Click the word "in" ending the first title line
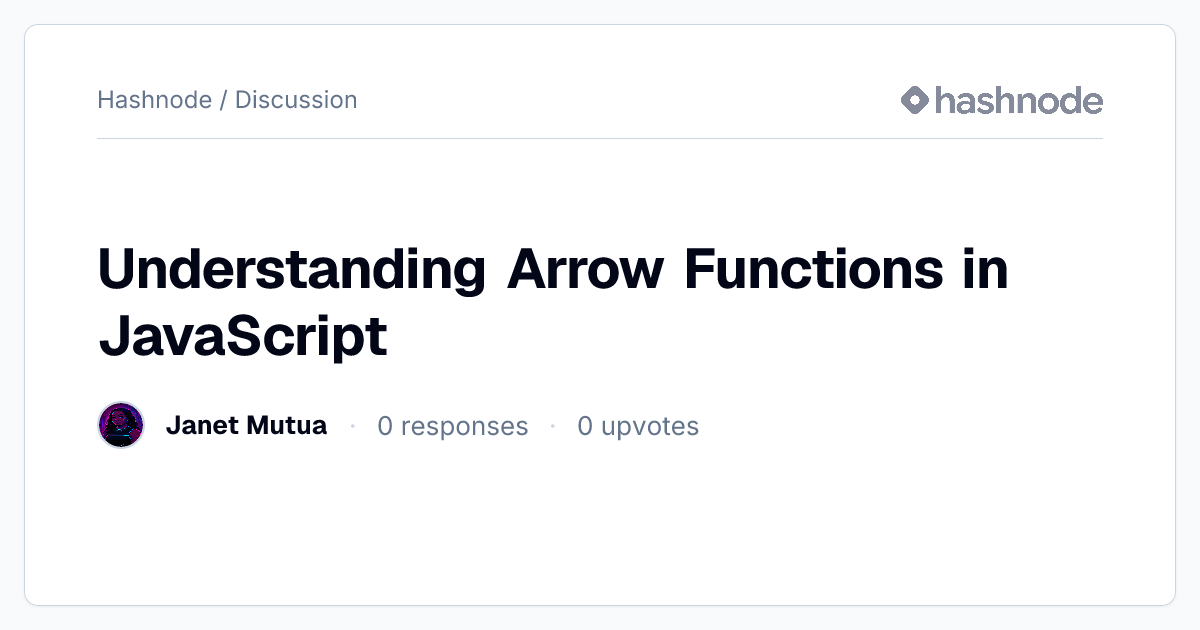This screenshot has width=1200, height=630. tap(985, 269)
